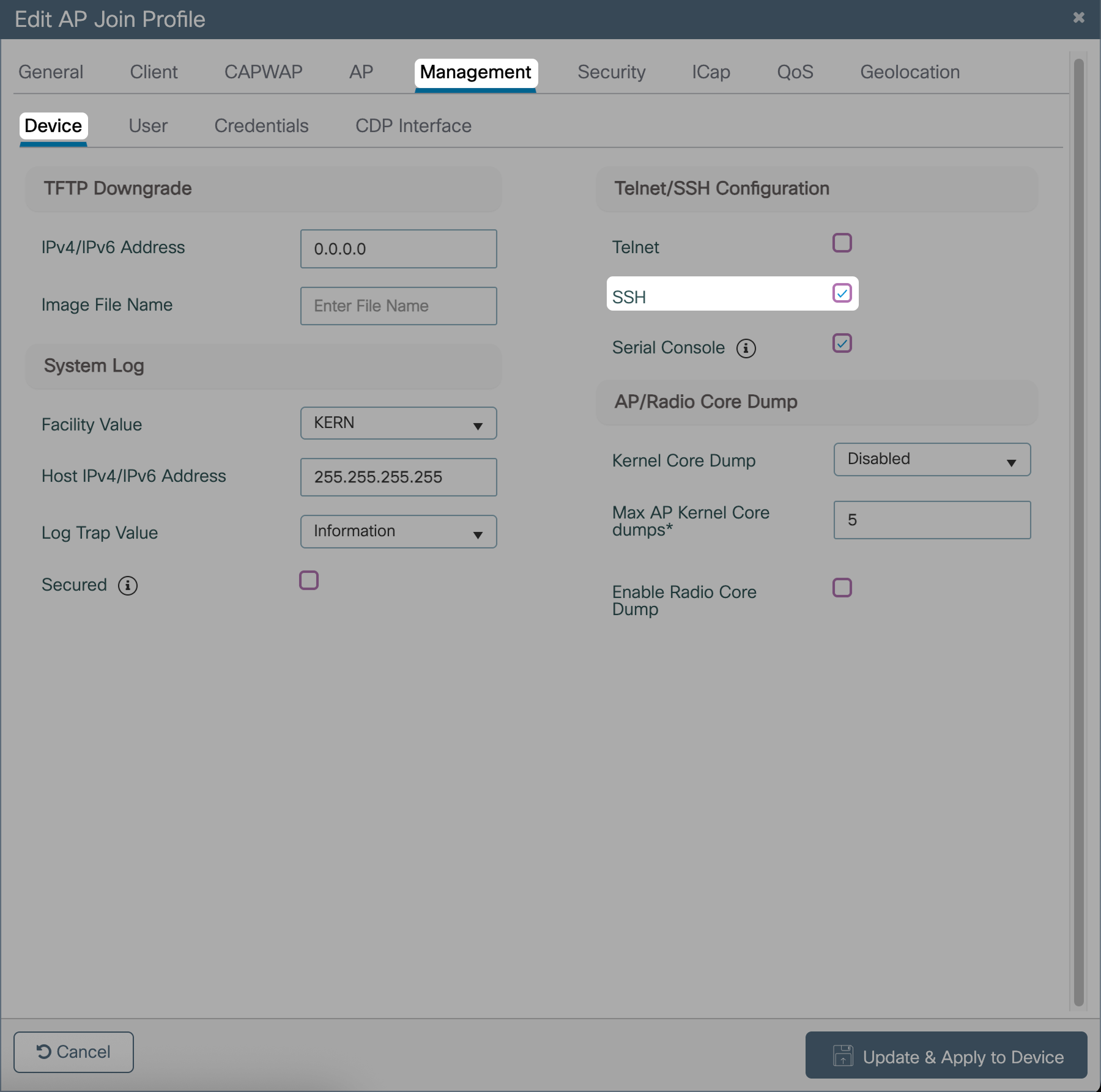Disable the Serial Console checkbox
Image resolution: width=1101 pixels, height=1092 pixels.
click(x=842, y=344)
